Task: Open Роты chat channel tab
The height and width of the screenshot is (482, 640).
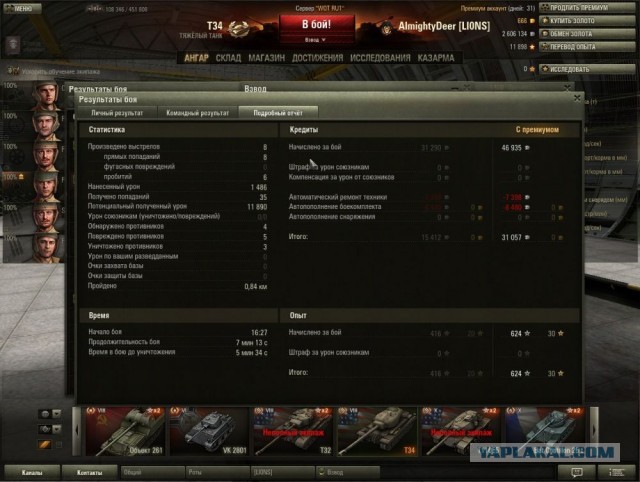Action: coord(217,473)
